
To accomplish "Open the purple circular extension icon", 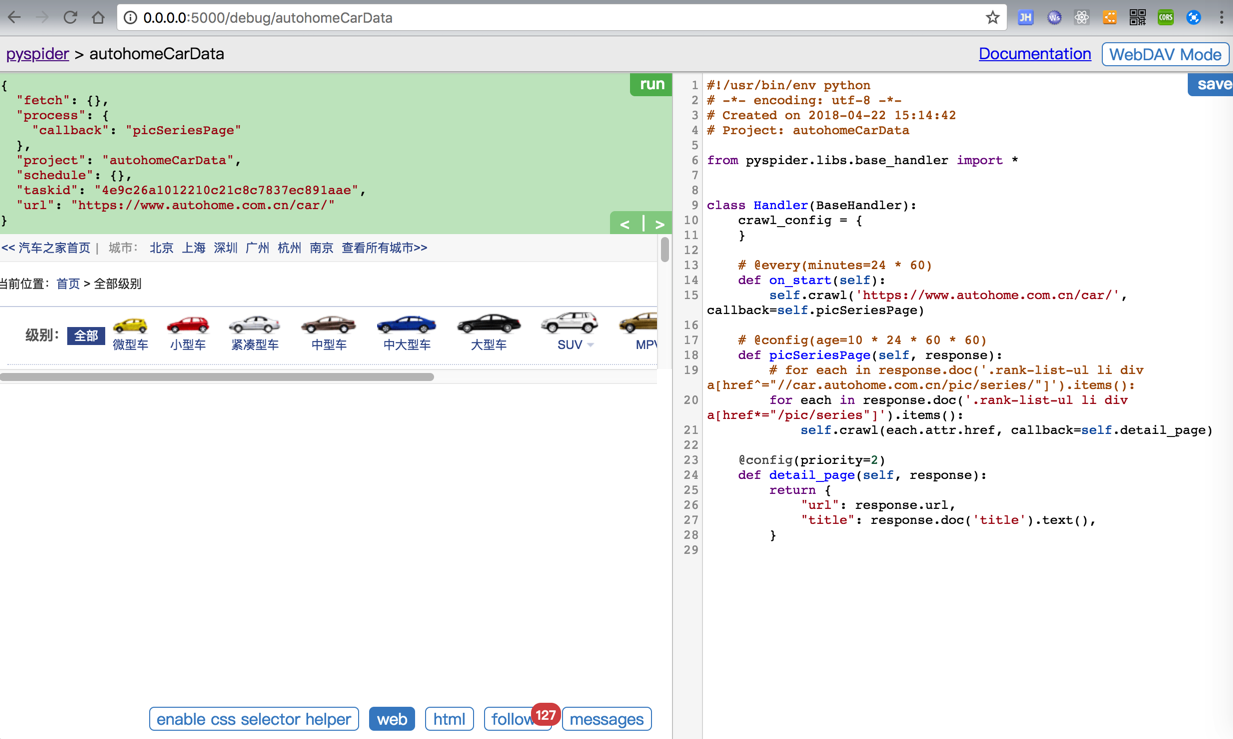I will (x=1053, y=18).
